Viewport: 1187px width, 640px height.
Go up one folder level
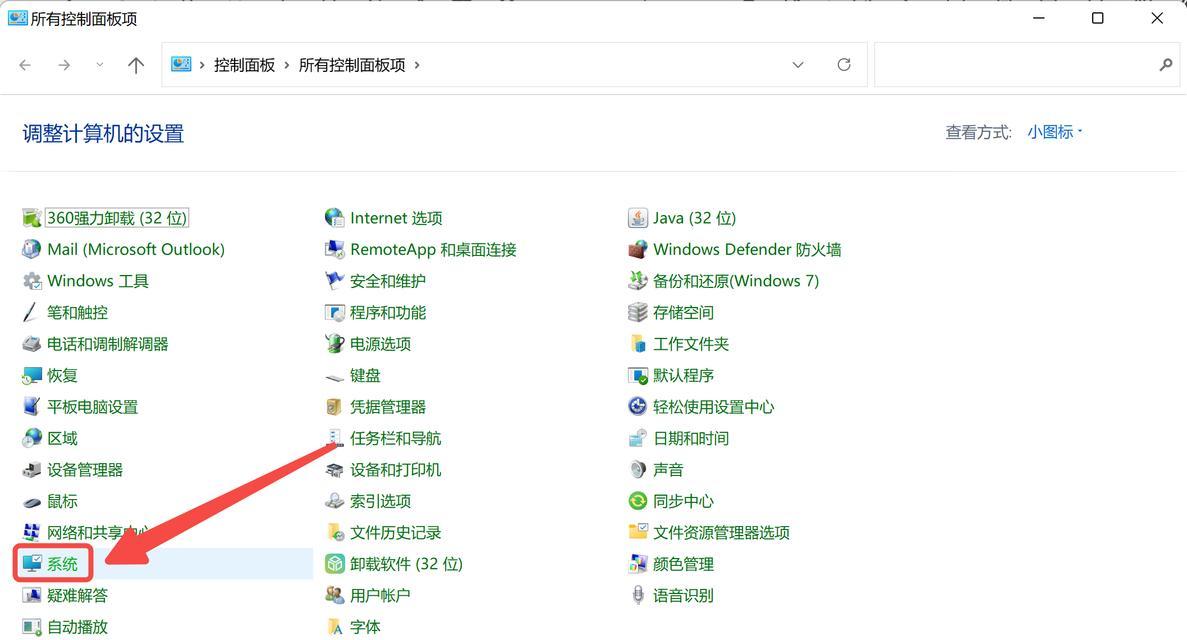coord(136,65)
